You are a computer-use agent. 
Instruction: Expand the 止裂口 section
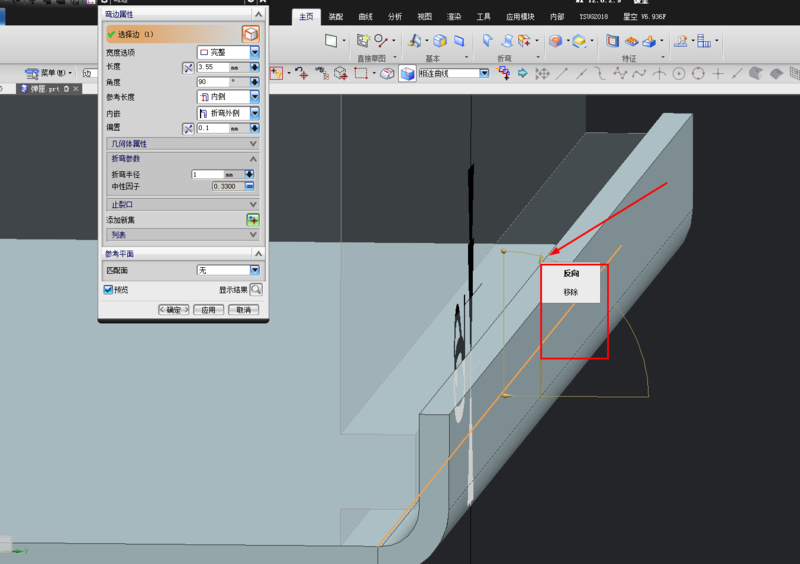(x=183, y=204)
